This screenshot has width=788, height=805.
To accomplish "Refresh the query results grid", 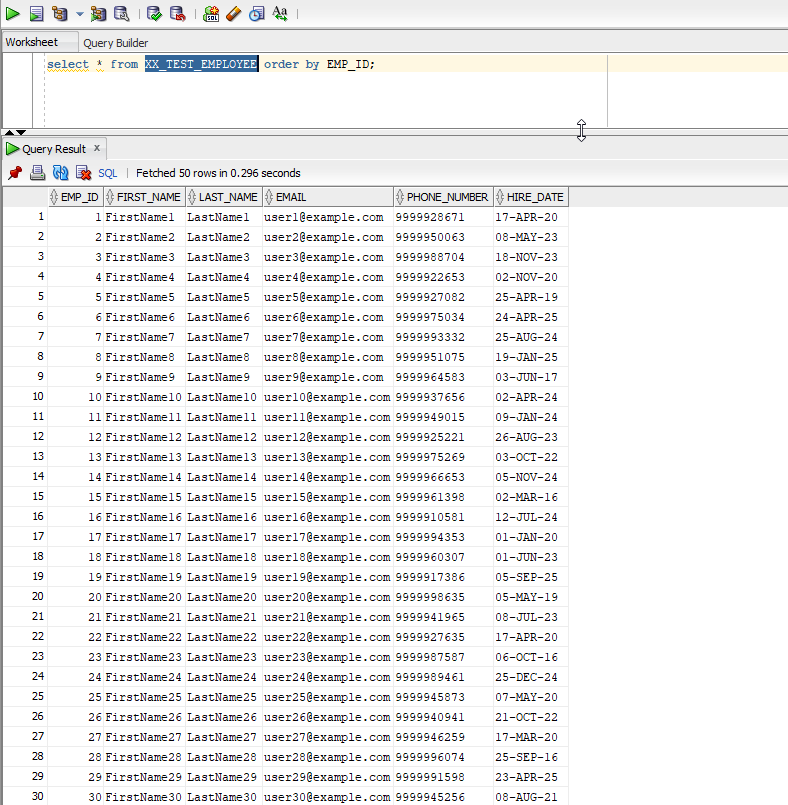I will [61, 173].
